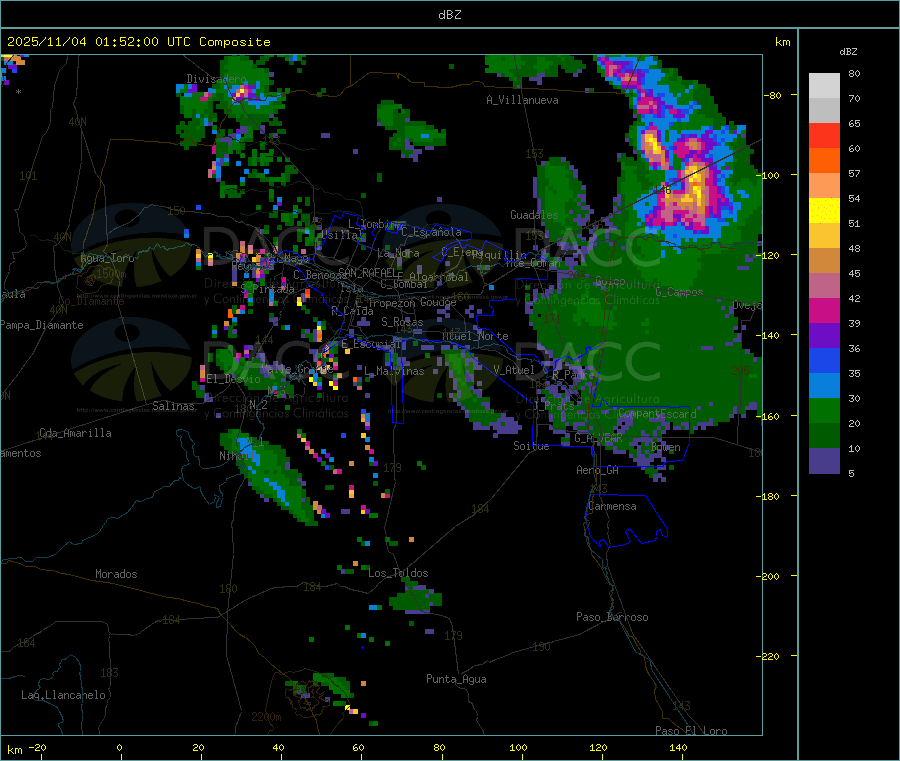Click the 'Morados' map label
The height and width of the screenshot is (761, 900).
[x=116, y=574]
